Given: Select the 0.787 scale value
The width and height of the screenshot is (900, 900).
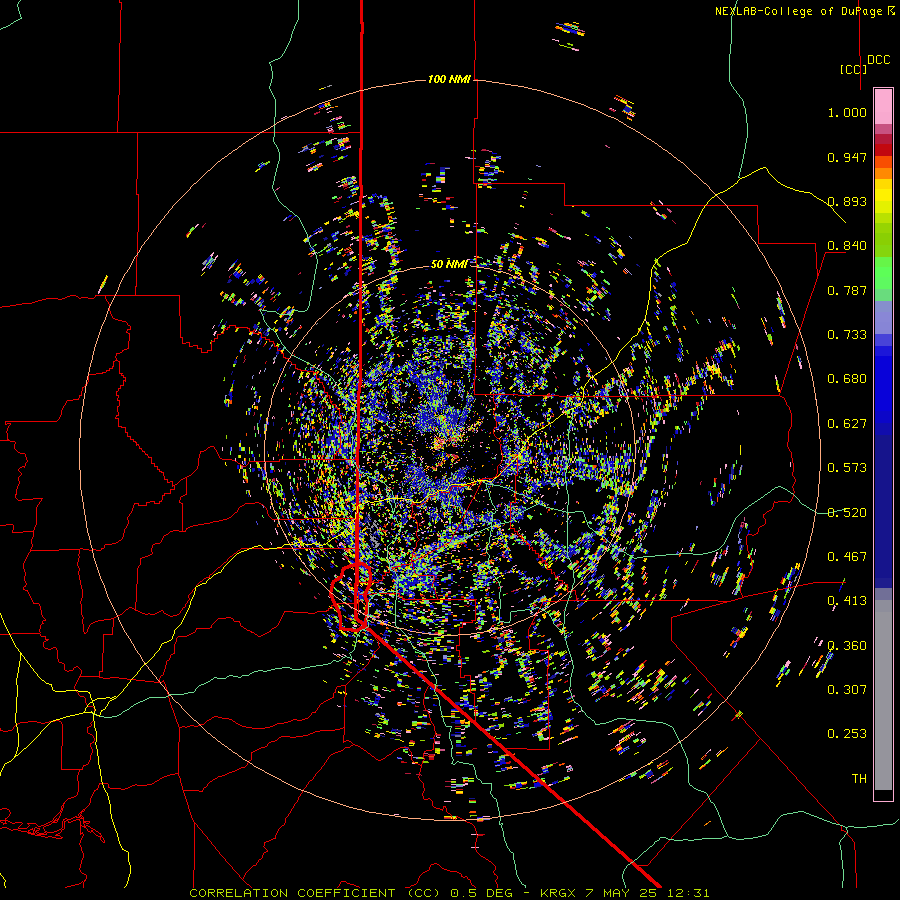Looking at the screenshot, I should pos(847,290).
